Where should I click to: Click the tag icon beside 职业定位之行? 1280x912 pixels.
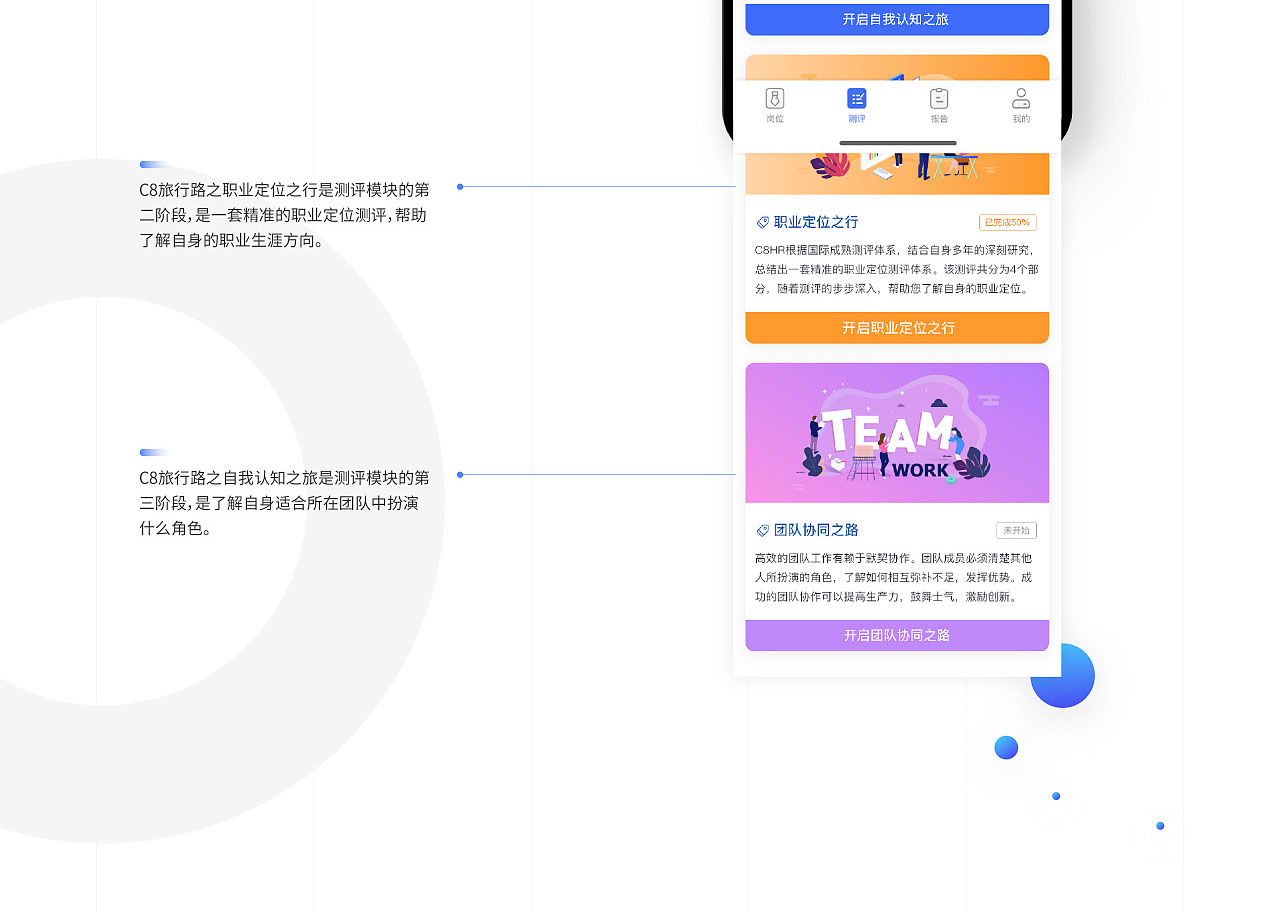[763, 223]
